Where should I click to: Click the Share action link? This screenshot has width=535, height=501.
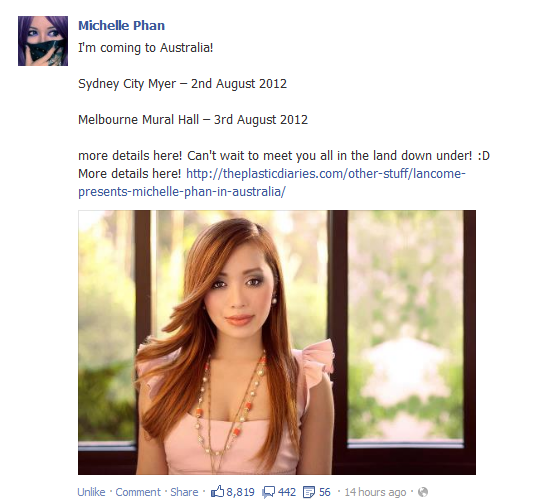pos(184,492)
